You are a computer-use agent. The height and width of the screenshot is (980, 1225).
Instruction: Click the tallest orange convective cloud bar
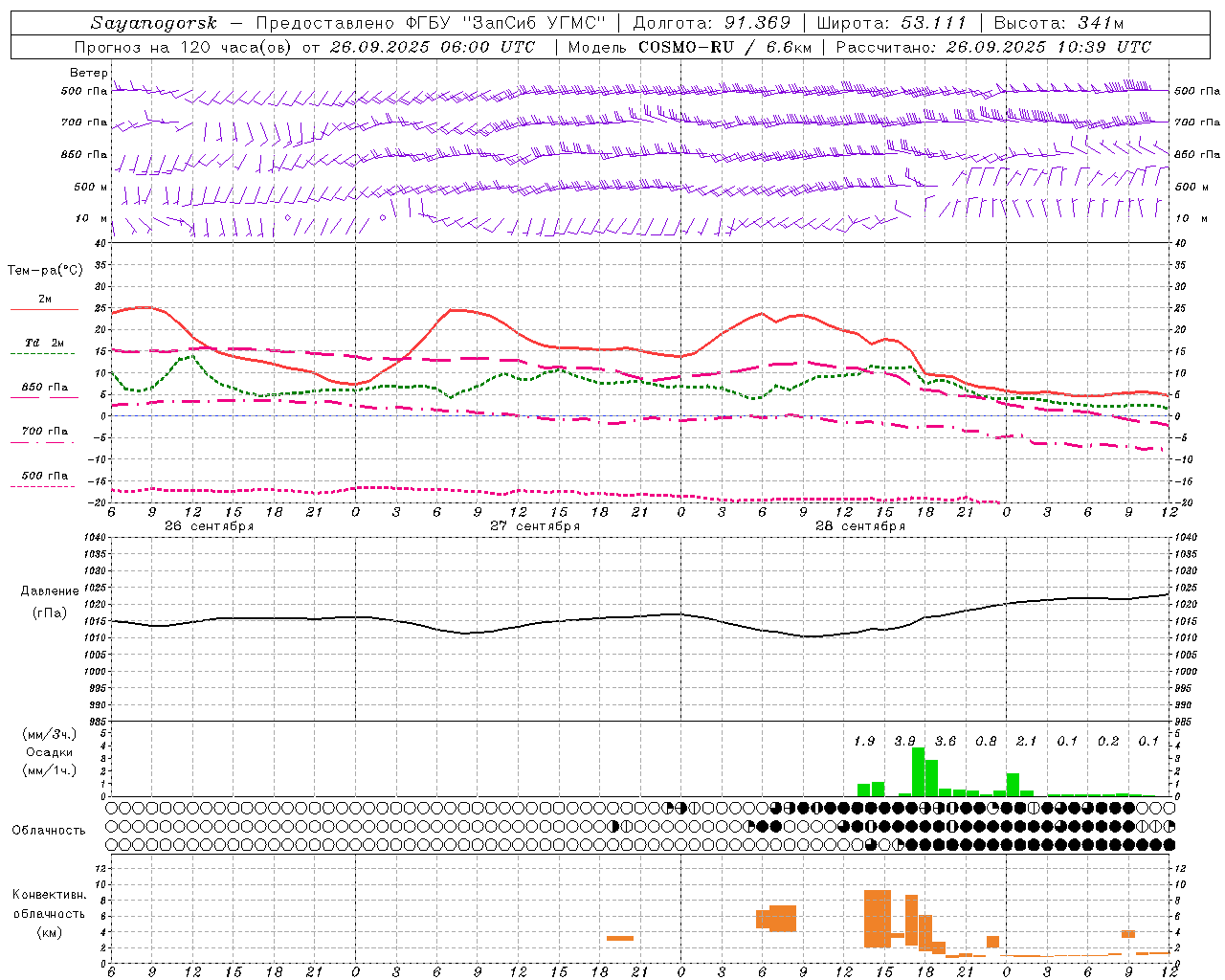pyautogui.click(x=878, y=919)
